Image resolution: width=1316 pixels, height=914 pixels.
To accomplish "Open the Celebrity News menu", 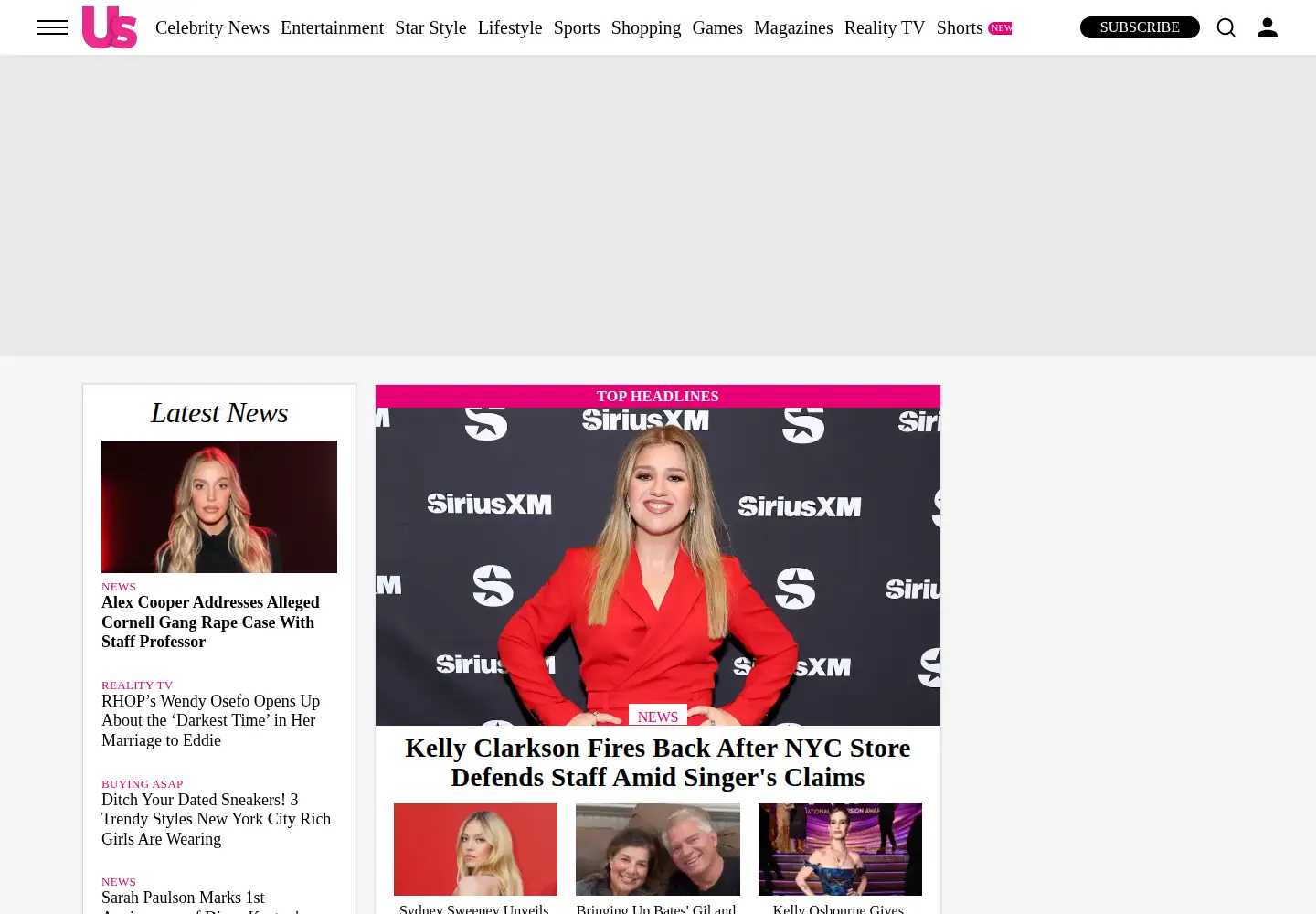I will pyautogui.click(x=212, y=27).
